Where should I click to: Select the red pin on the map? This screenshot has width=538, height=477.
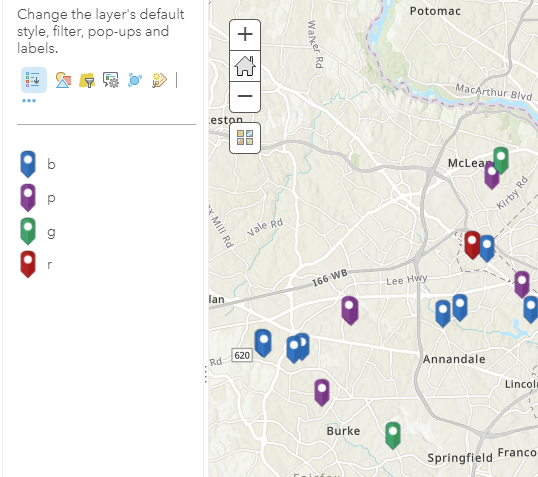tap(472, 245)
